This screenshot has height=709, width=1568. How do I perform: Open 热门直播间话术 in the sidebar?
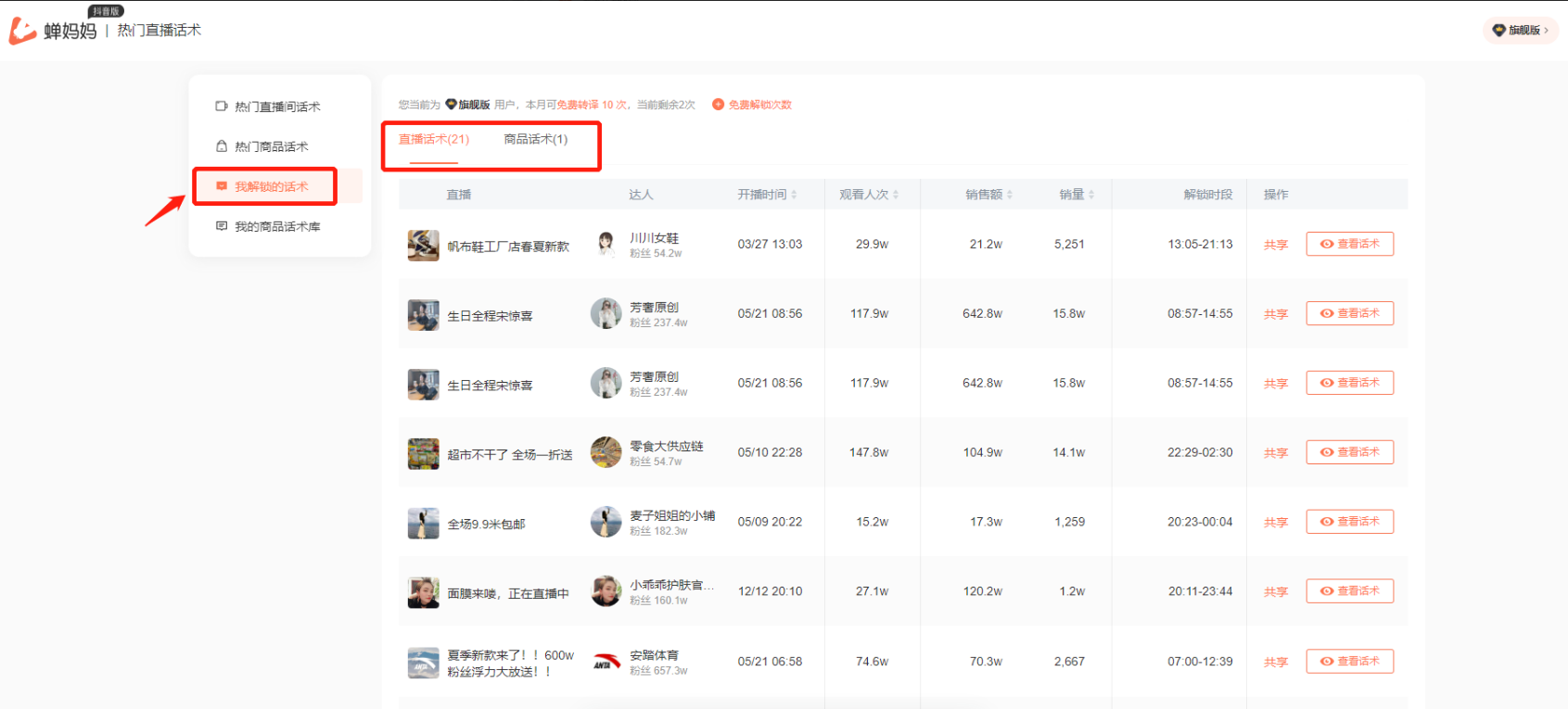(x=277, y=107)
